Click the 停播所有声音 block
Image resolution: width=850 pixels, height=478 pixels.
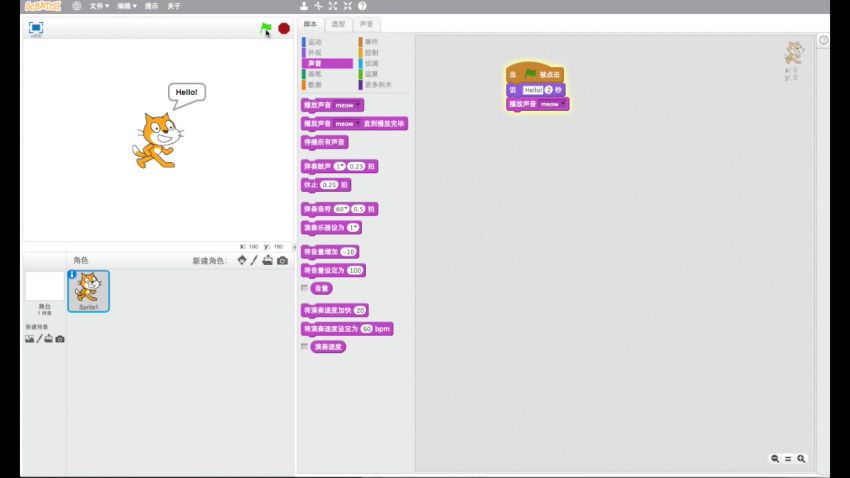click(x=324, y=142)
